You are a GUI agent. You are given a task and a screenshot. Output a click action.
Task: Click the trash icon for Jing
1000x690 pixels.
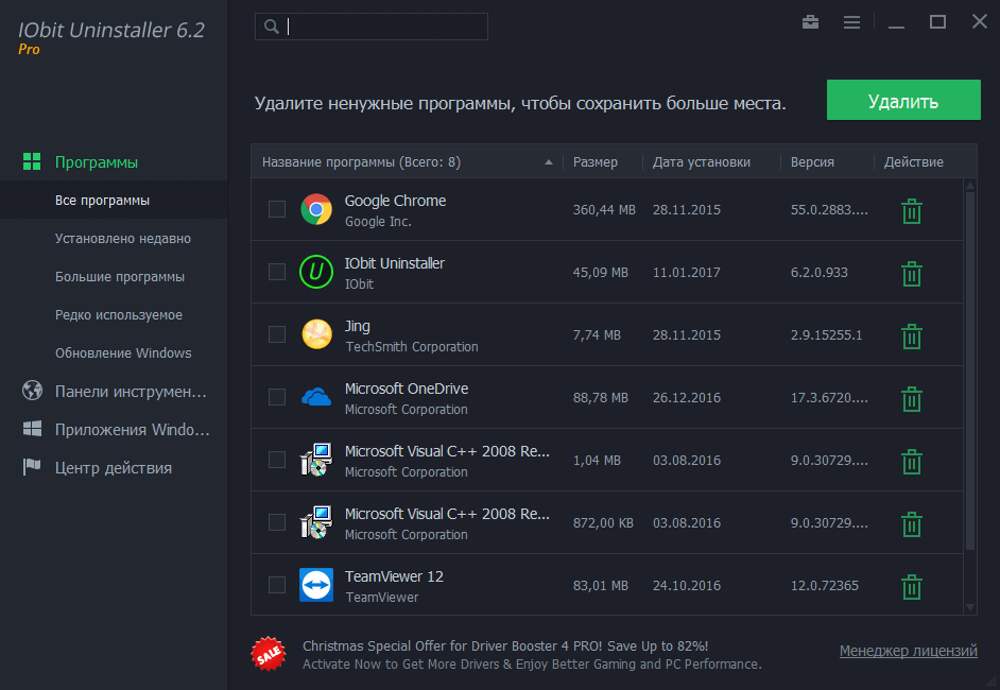(x=911, y=336)
